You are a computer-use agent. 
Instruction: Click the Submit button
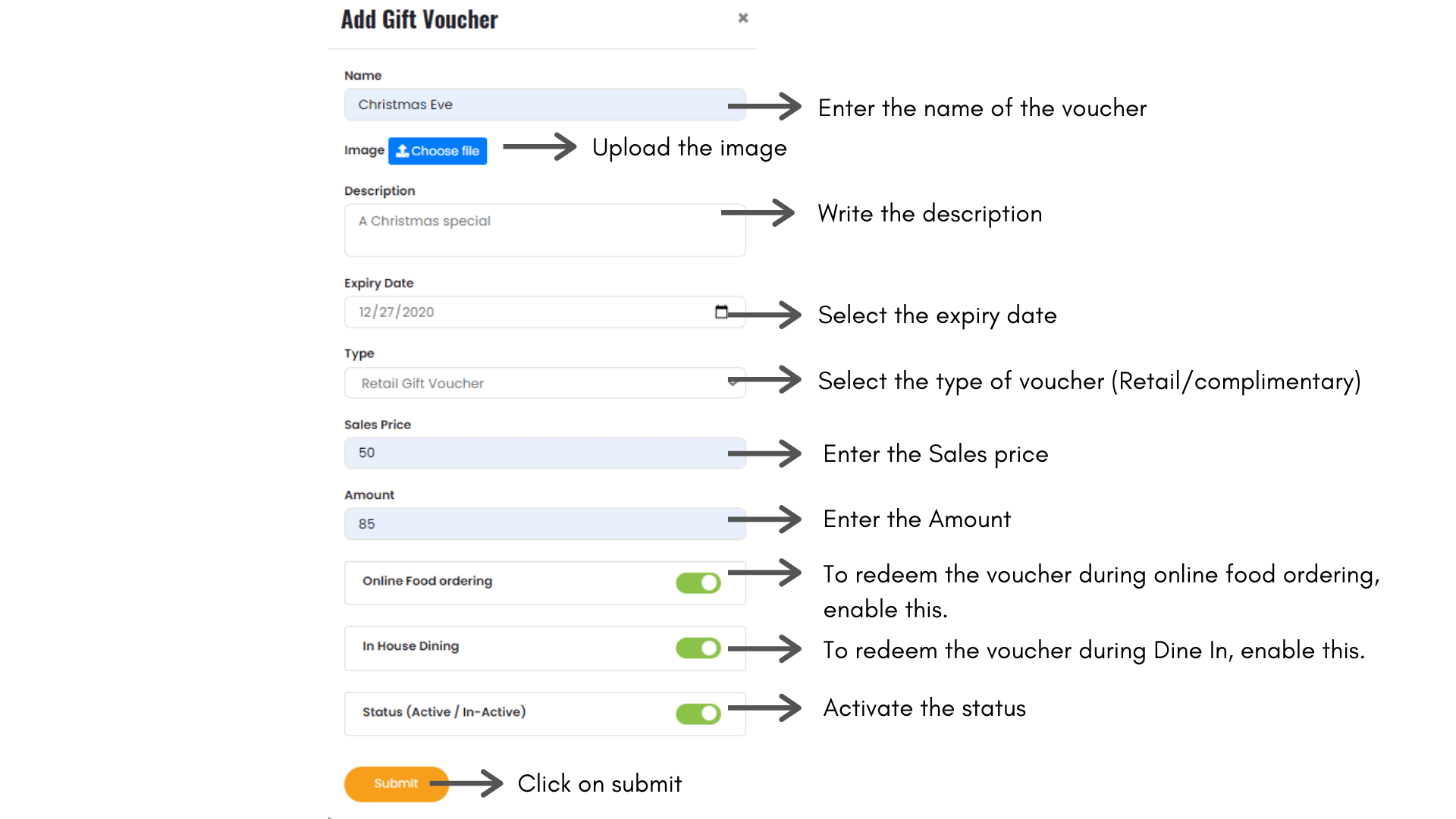pos(396,783)
